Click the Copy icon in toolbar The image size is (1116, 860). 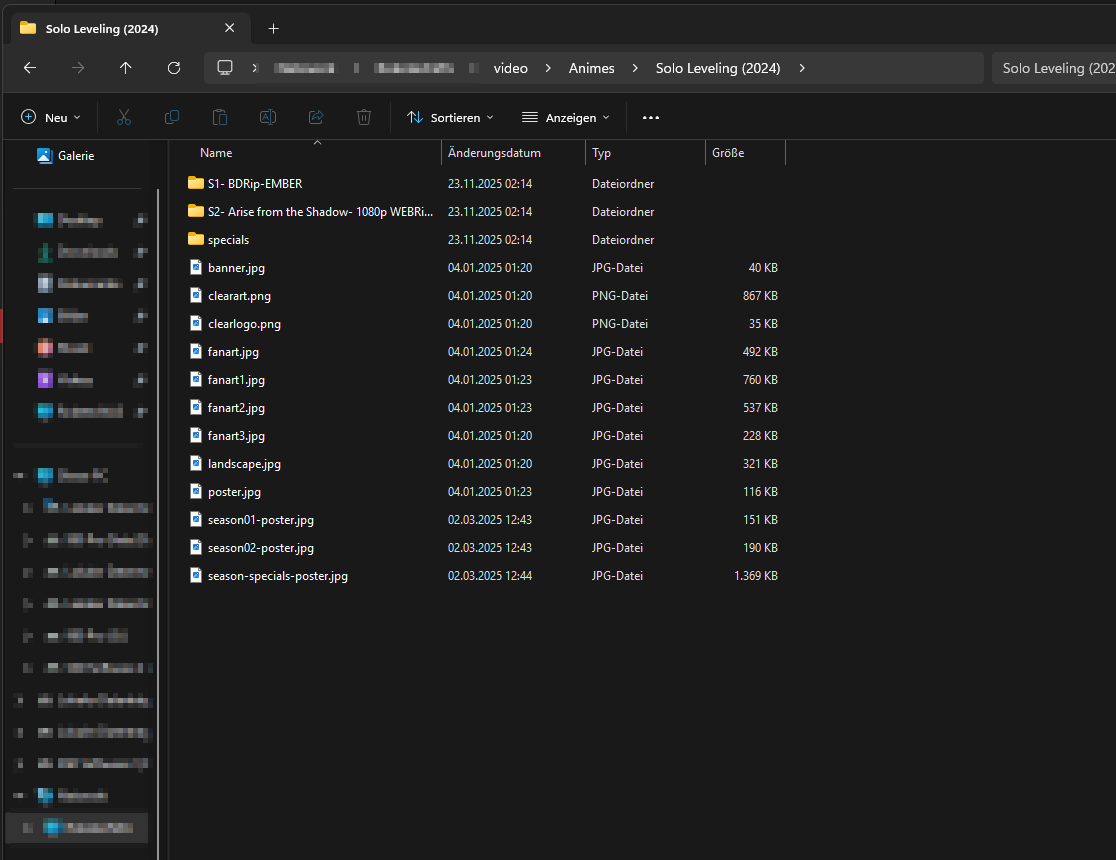[x=172, y=118]
